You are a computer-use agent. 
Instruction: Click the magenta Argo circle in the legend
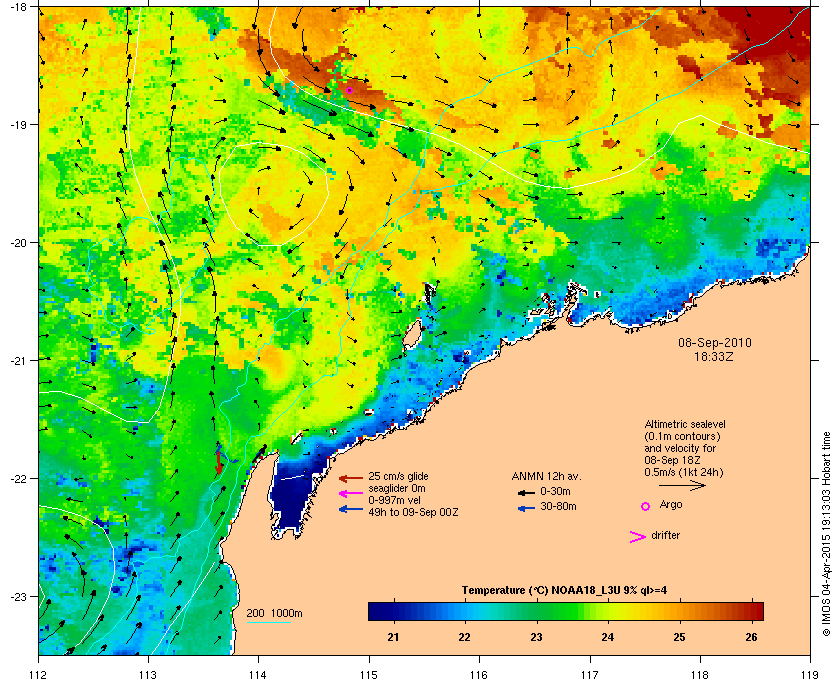pyautogui.click(x=646, y=506)
